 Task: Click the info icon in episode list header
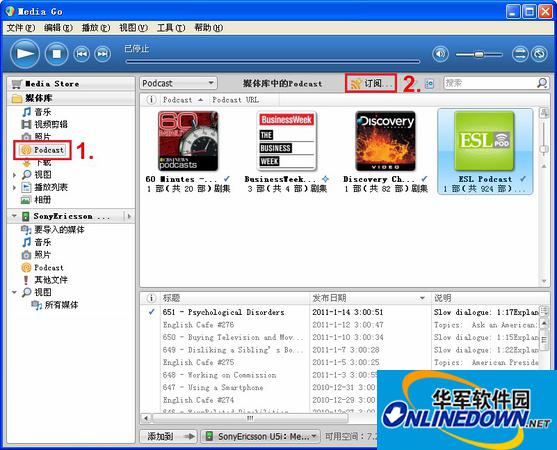tap(151, 298)
